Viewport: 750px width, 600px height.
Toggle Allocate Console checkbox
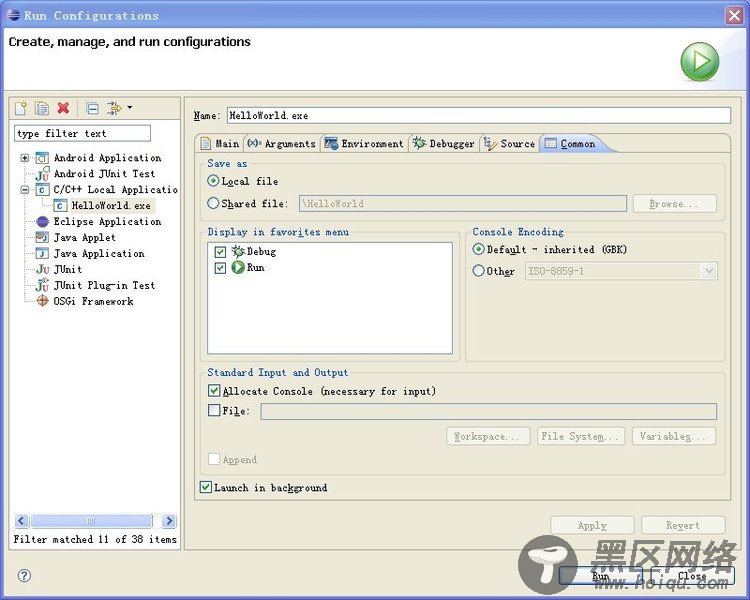pyautogui.click(x=214, y=391)
